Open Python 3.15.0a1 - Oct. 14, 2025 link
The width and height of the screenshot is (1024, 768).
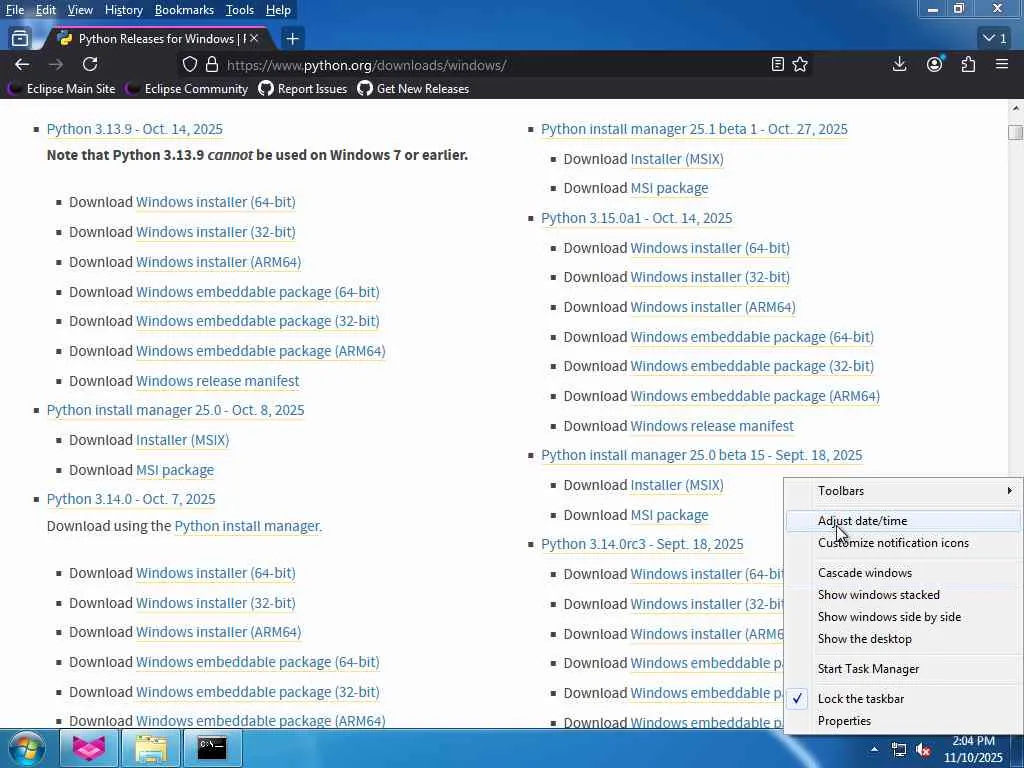point(637,218)
